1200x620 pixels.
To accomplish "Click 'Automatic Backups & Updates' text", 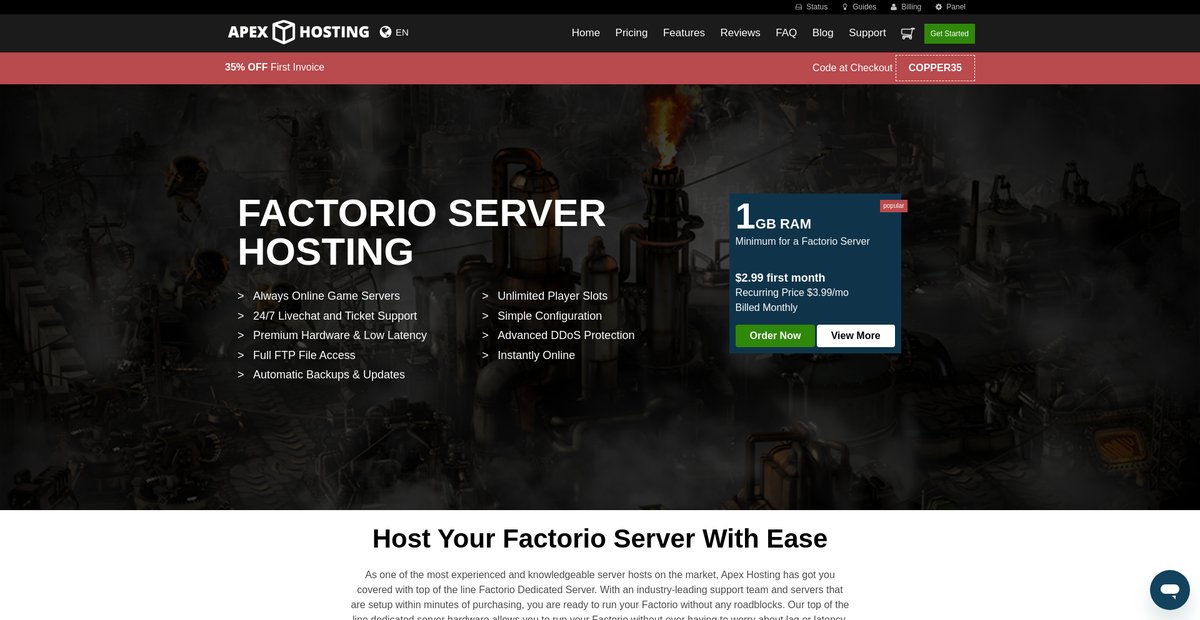I will click(x=329, y=375).
